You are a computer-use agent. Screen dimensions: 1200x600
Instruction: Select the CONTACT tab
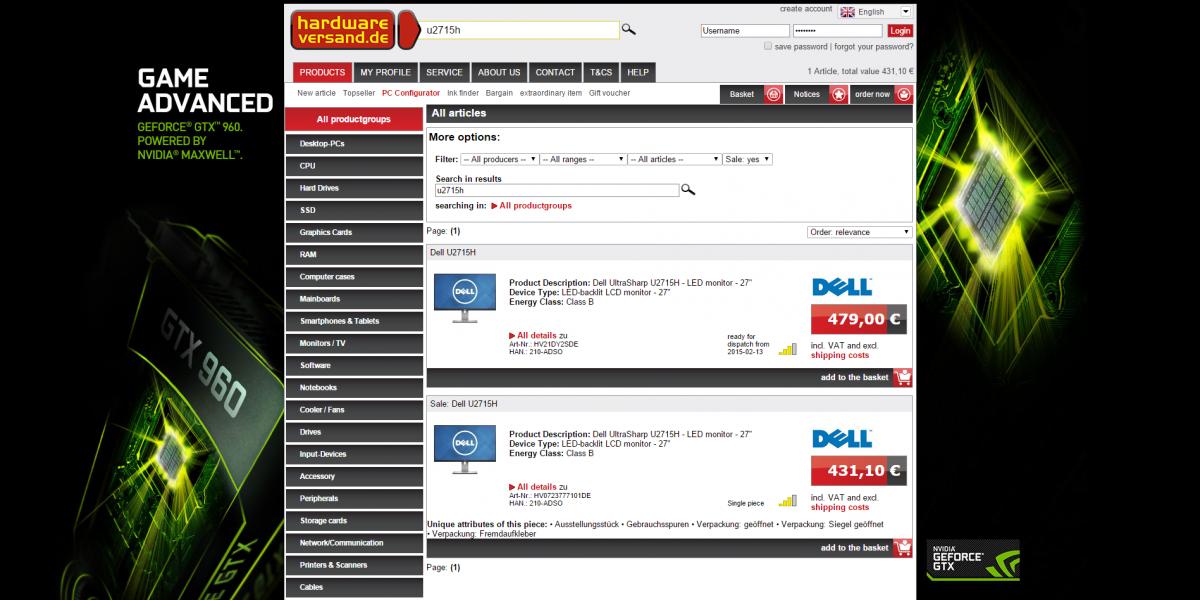555,72
